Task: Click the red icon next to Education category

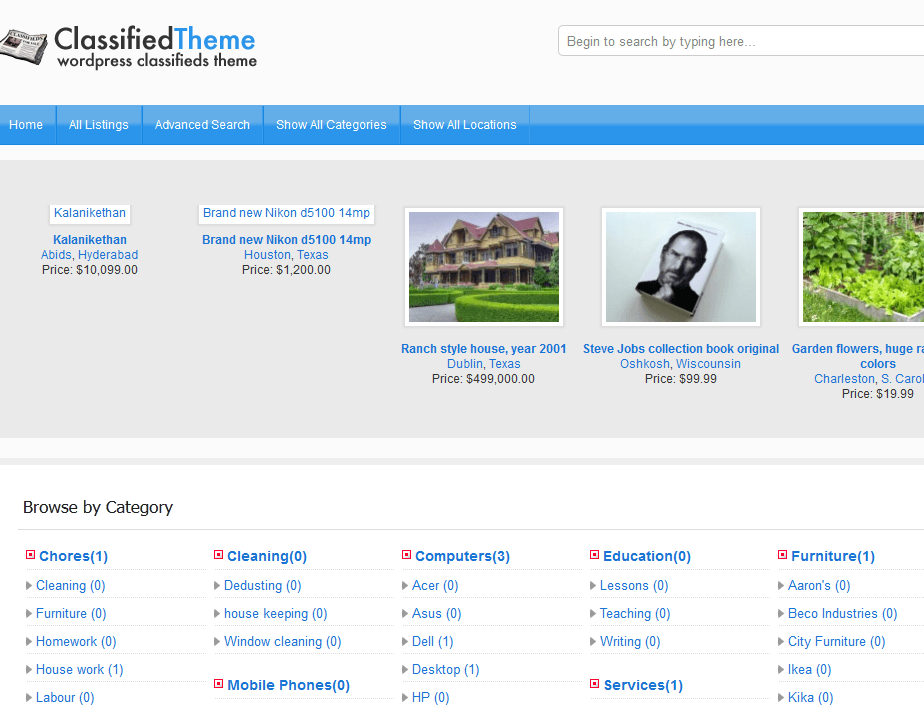Action: point(594,556)
